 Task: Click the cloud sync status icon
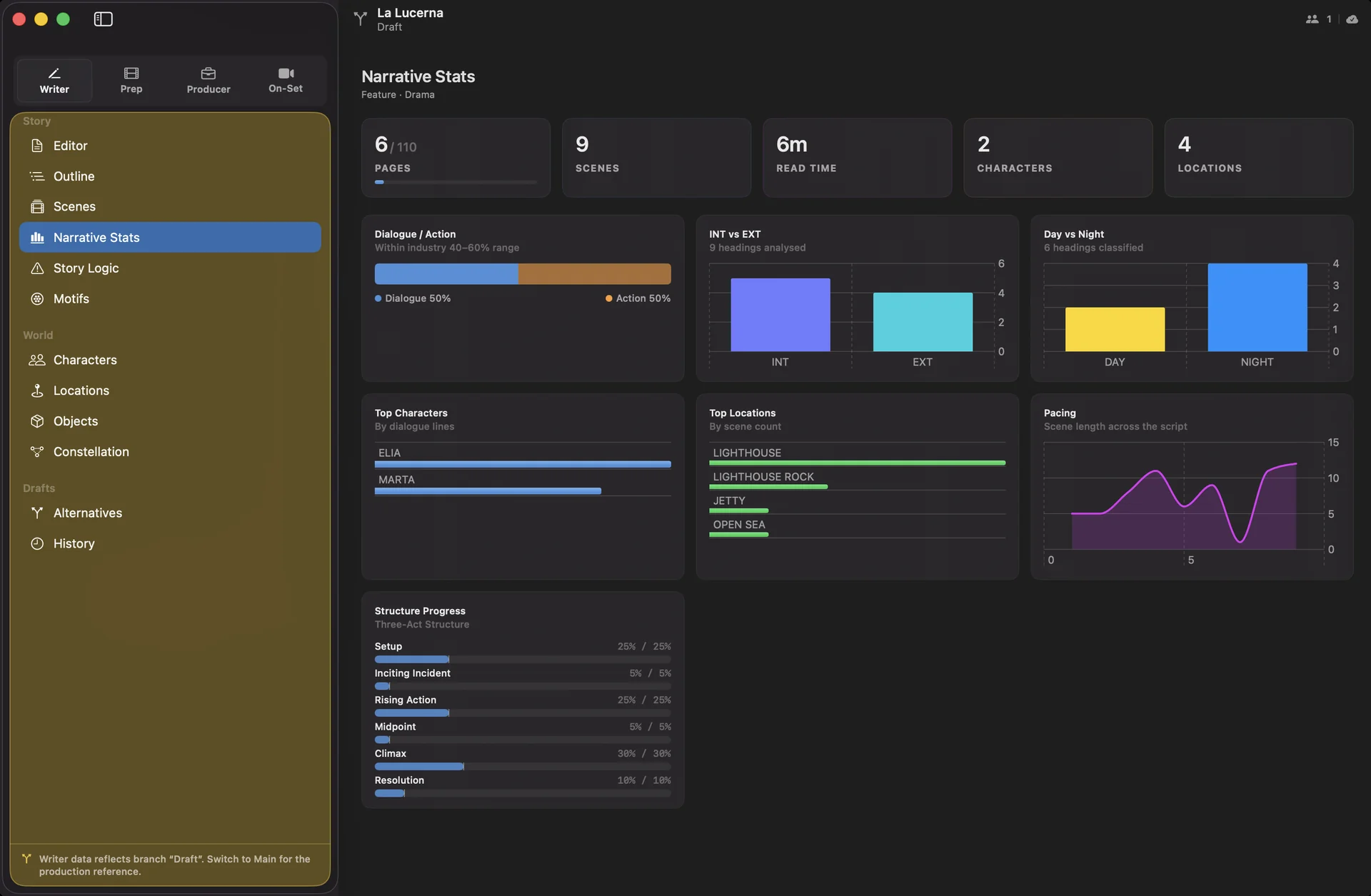[1352, 19]
